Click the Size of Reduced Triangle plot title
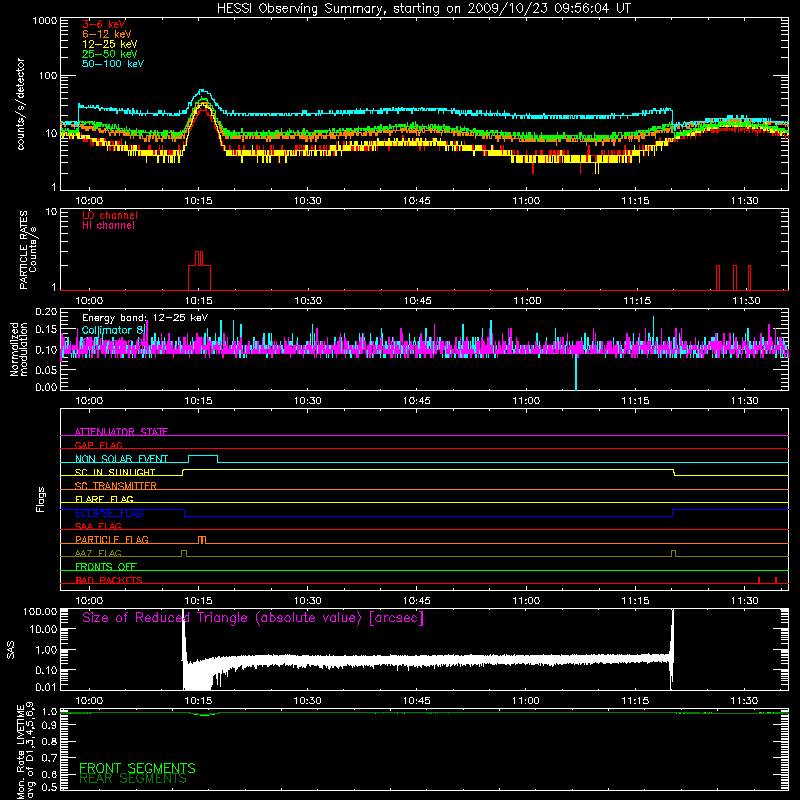800x800 pixels. [x=253, y=618]
